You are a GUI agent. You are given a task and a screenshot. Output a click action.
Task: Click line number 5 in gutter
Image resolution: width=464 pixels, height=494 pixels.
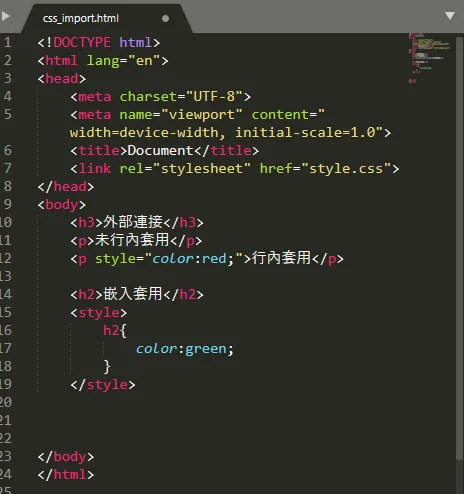(8, 114)
